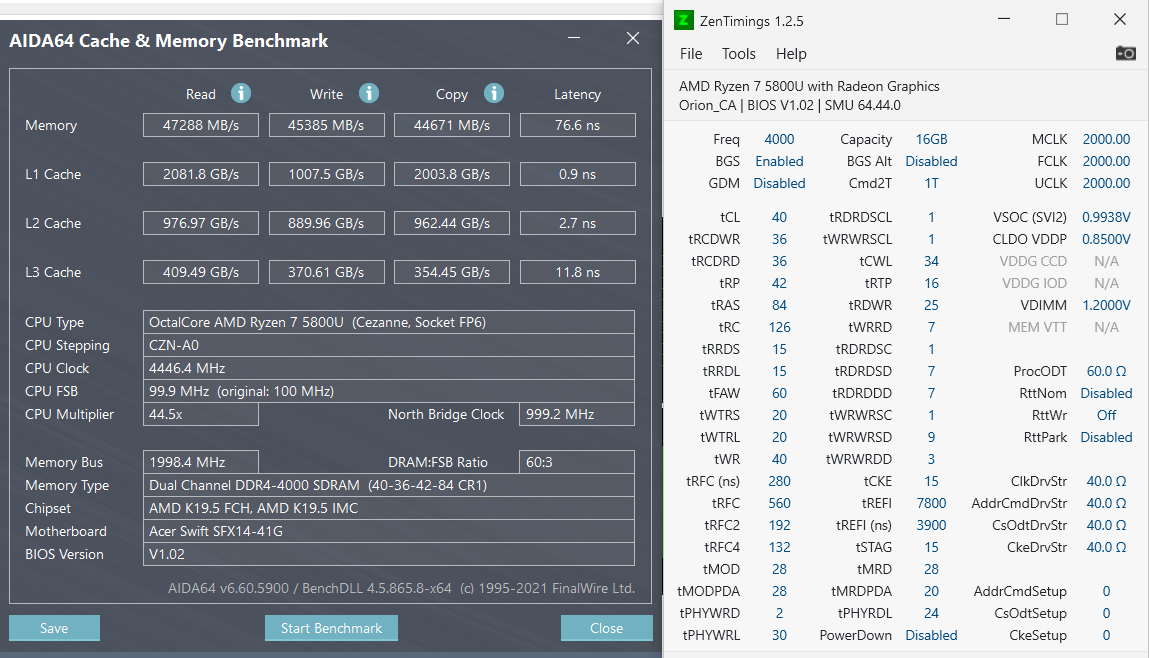Click the MCLK value 2000.00
Screen dimensions: 1149x658
pos(1106,139)
